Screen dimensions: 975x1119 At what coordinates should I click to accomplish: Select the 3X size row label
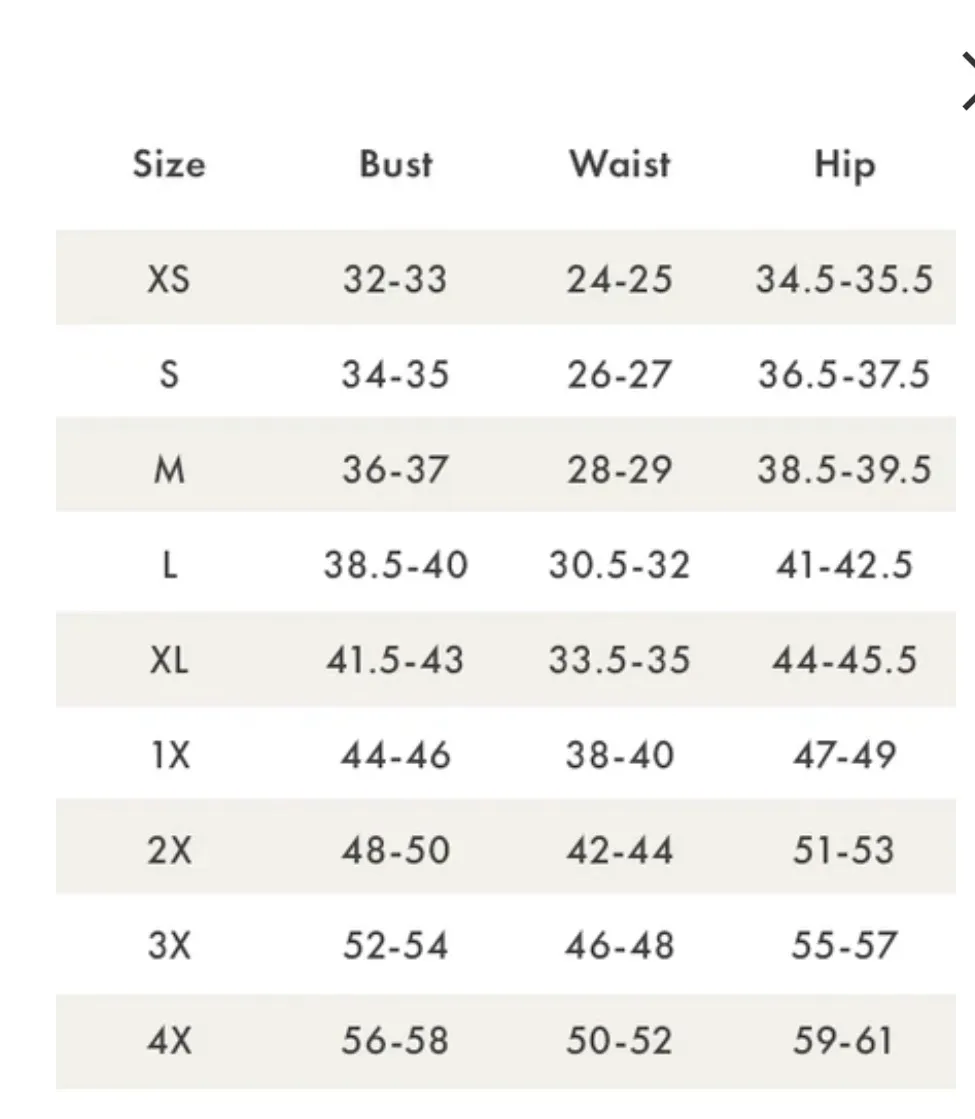click(168, 945)
